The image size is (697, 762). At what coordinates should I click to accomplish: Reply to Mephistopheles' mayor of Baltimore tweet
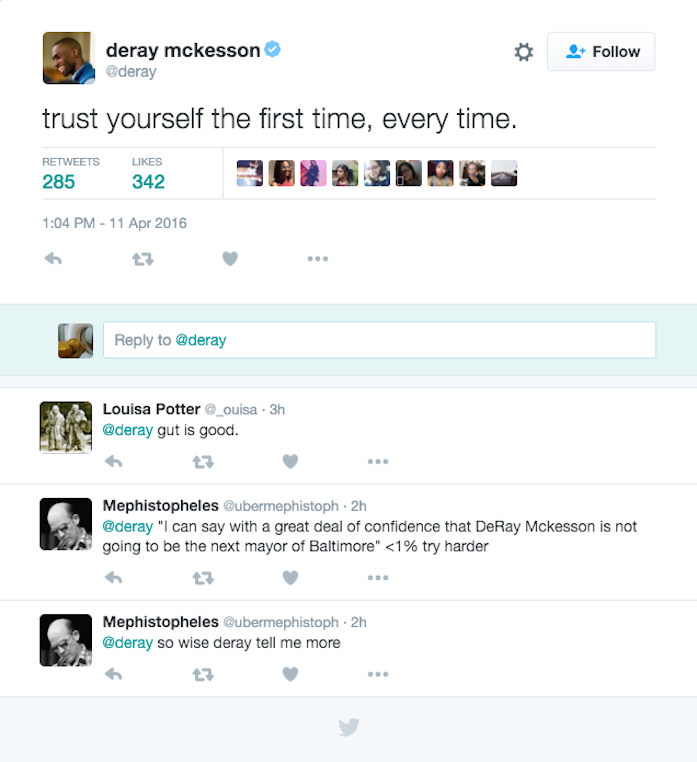[x=114, y=577]
